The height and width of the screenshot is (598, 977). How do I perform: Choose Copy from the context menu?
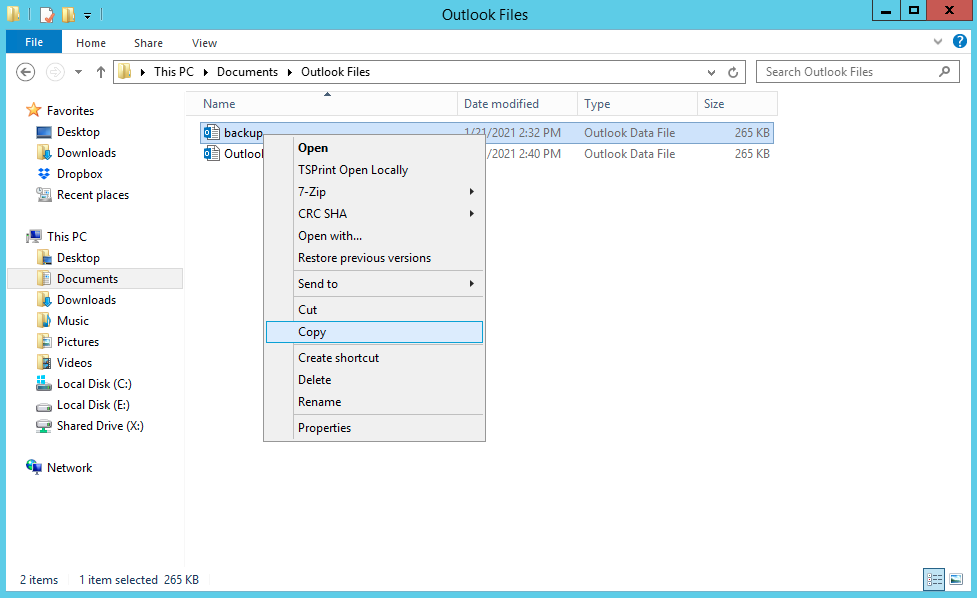(x=312, y=332)
